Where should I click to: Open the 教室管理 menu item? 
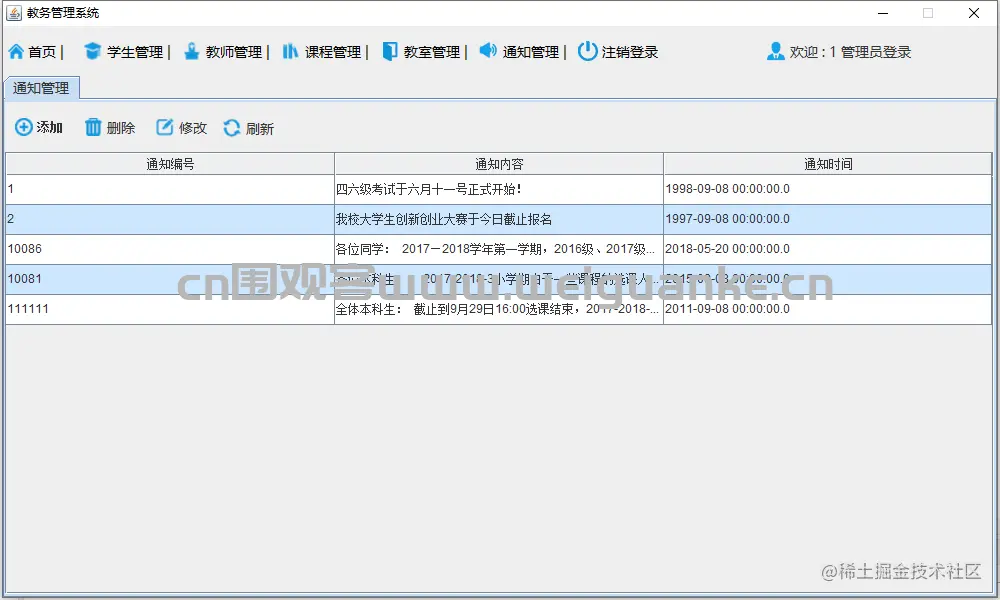coord(432,52)
